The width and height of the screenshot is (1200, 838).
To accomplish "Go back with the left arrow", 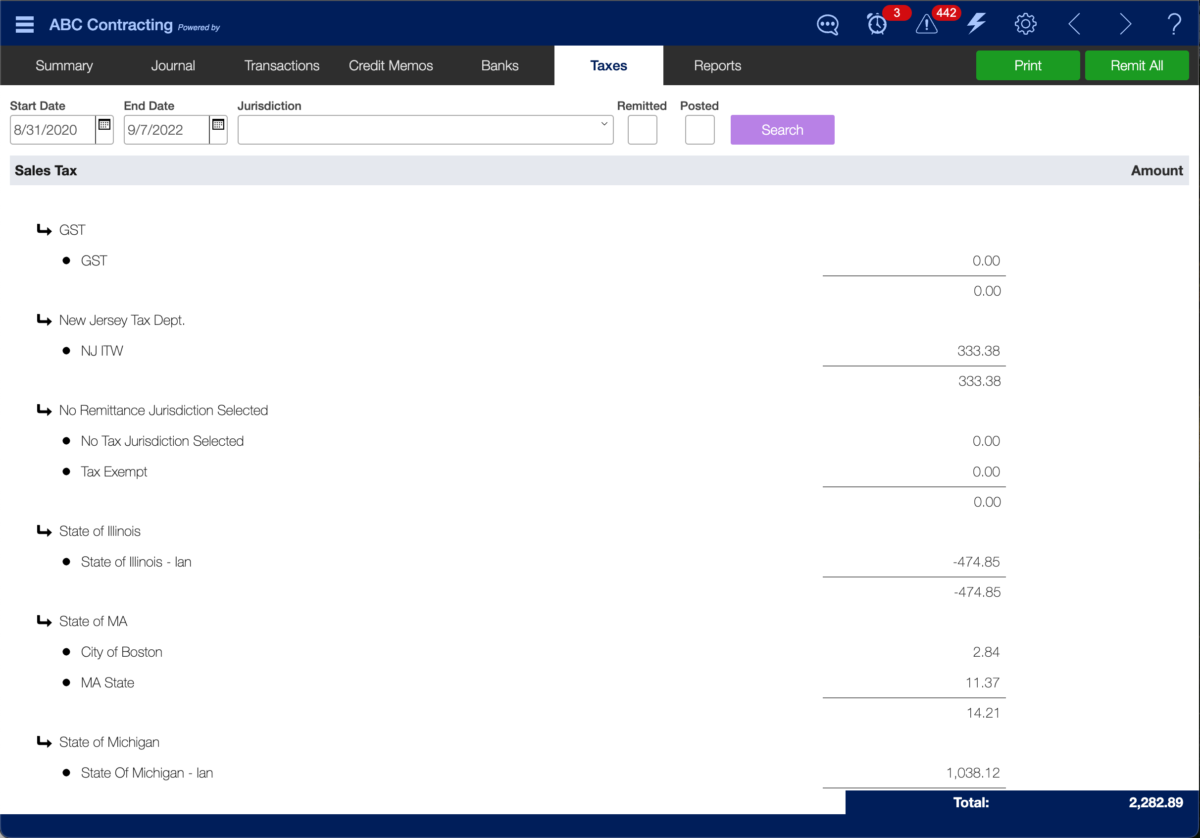I will [1075, 24].
